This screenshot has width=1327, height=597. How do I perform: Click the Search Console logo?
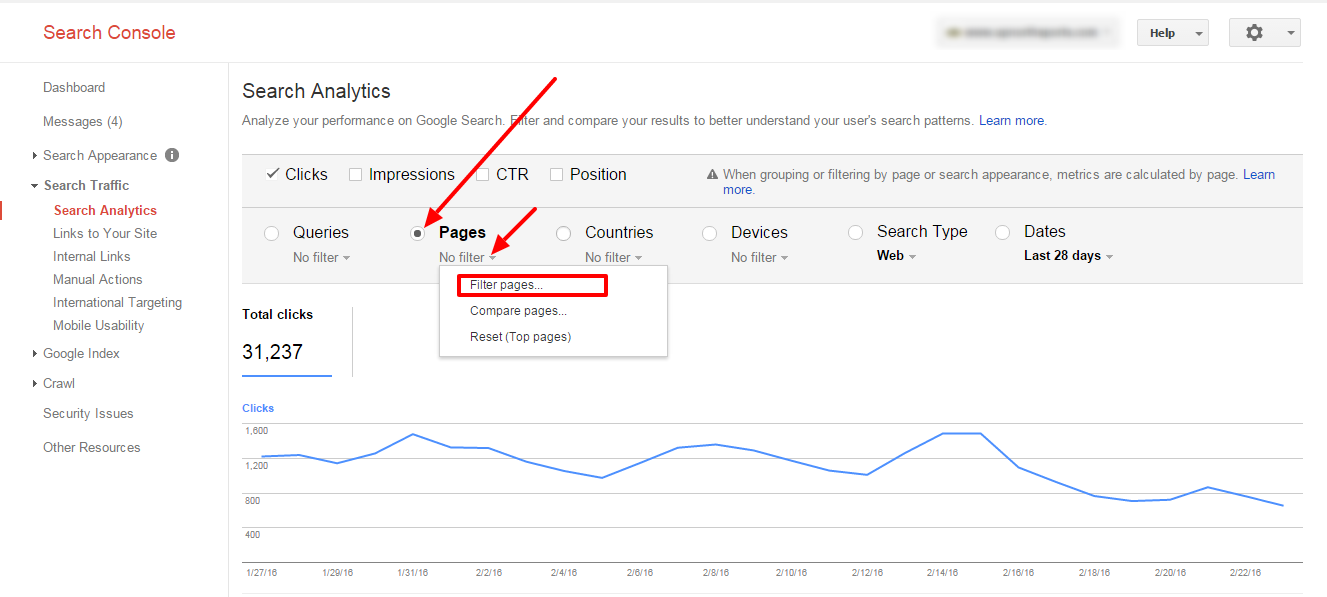pyautogui.click(x=109, y=32)
